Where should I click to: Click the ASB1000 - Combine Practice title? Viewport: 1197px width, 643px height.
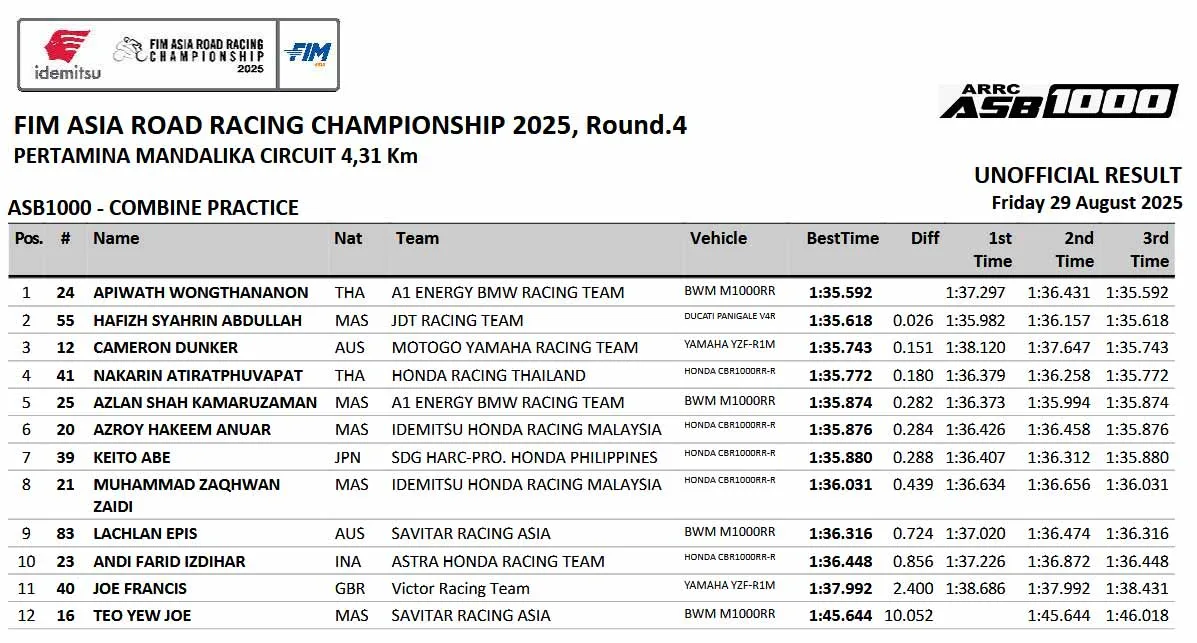tap(153, 208)
